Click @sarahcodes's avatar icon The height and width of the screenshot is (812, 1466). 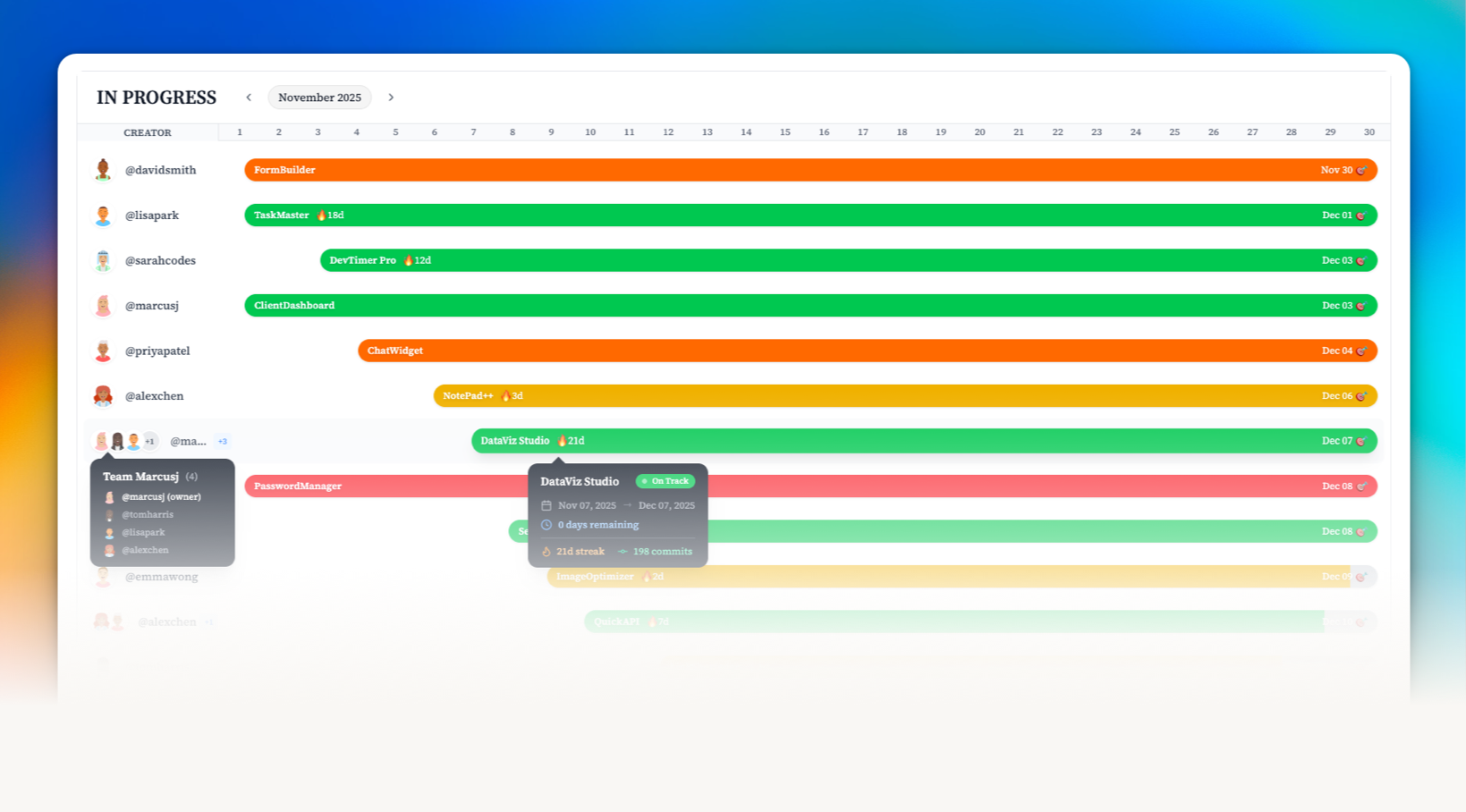[x=103, y=260]
